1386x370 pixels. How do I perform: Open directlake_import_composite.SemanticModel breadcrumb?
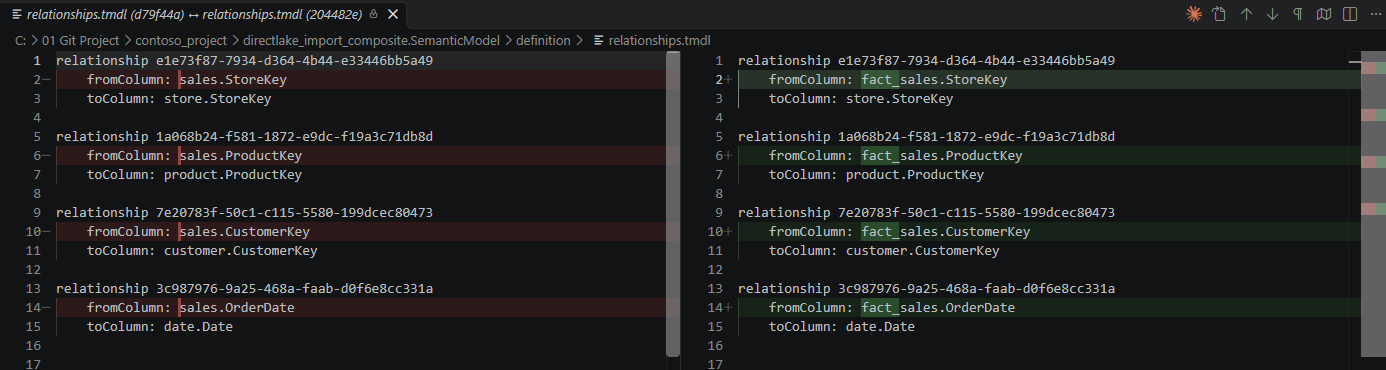click(378, 40)
